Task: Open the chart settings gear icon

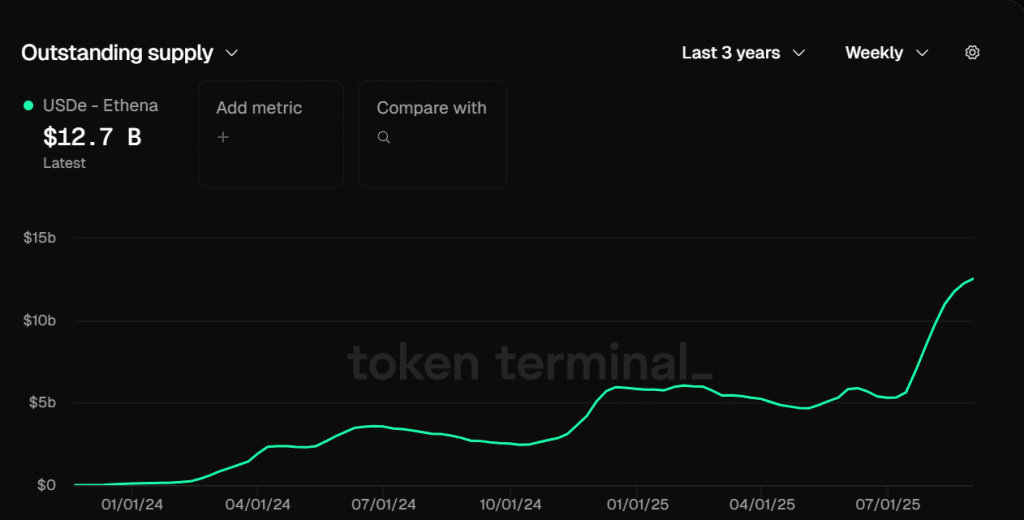Action: click(x=972, y=53)
